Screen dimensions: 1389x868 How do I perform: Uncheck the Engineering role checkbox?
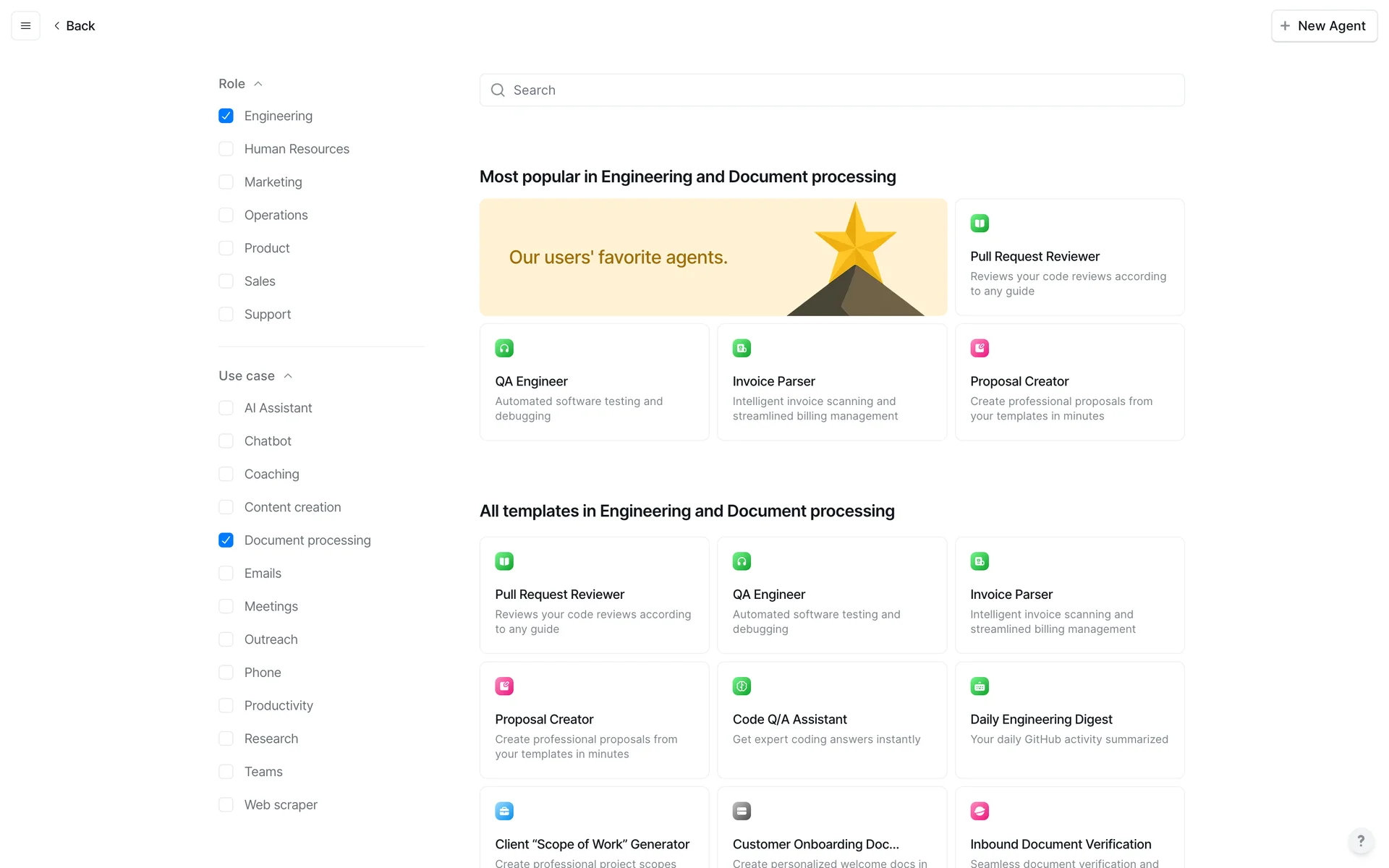pyautogui.click(x=226, y=116)
